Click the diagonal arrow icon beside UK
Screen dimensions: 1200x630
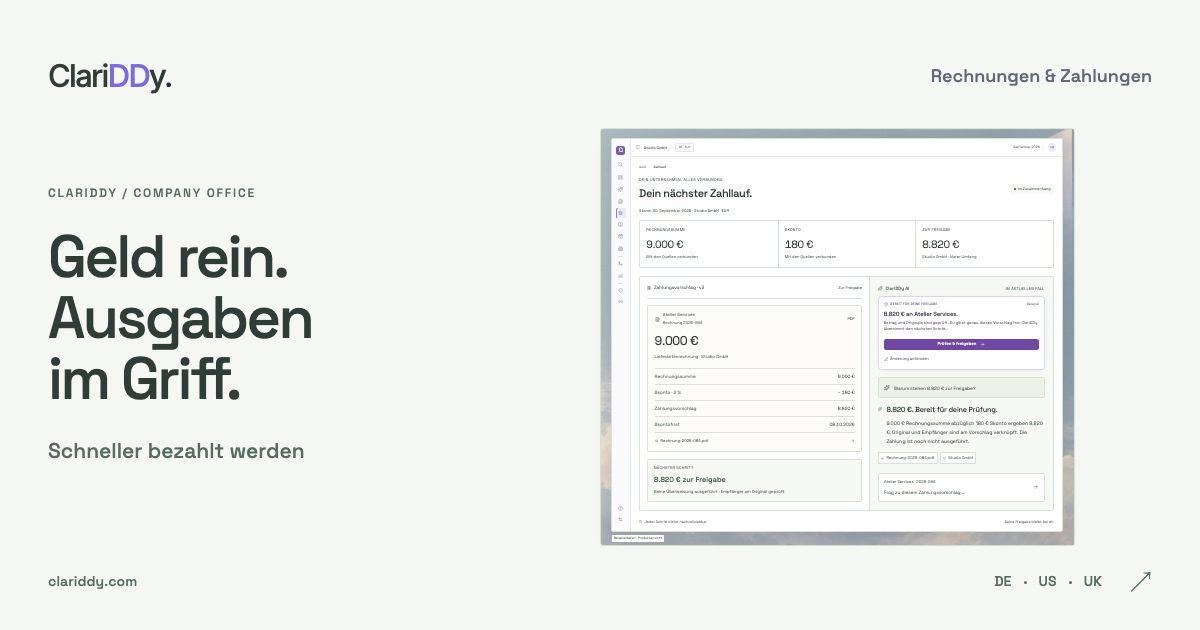tap(1140, 581)
